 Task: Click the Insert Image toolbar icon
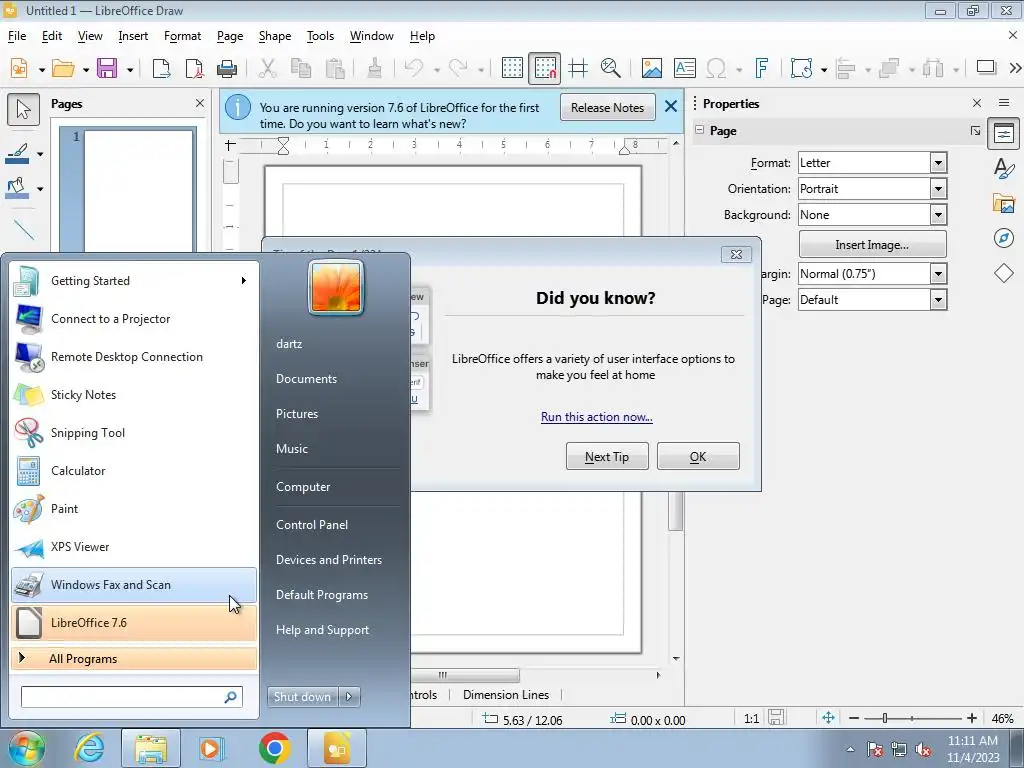coord(651,68)
